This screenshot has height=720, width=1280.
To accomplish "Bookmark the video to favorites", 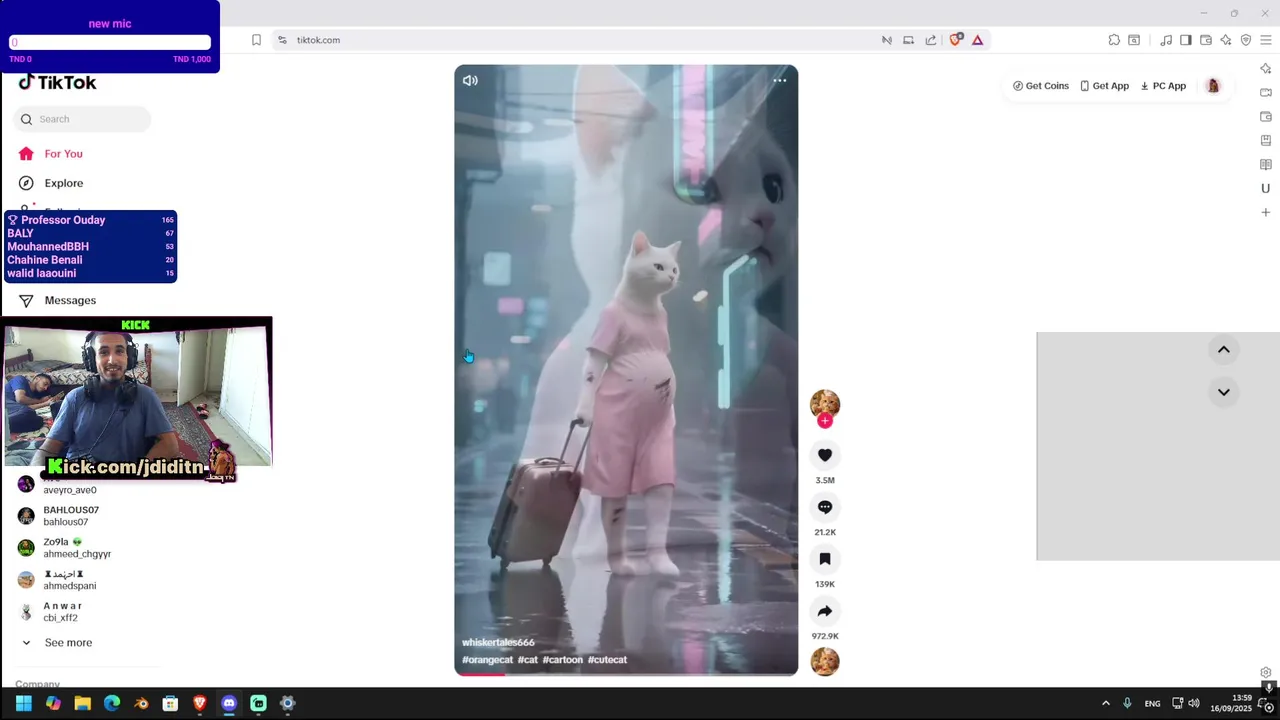I will tap(825, 559).
